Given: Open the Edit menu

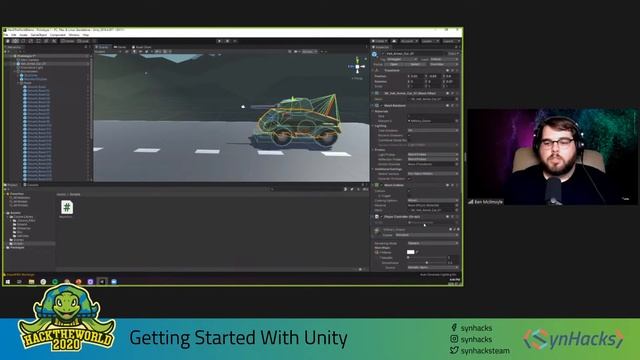Looking at the screenshot, I should (x=14, y=35).
